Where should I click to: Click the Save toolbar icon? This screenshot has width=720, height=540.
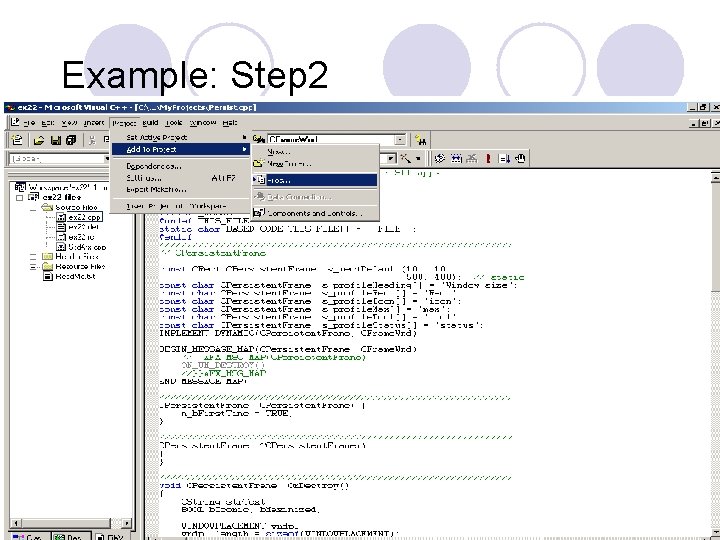point(56,140)
